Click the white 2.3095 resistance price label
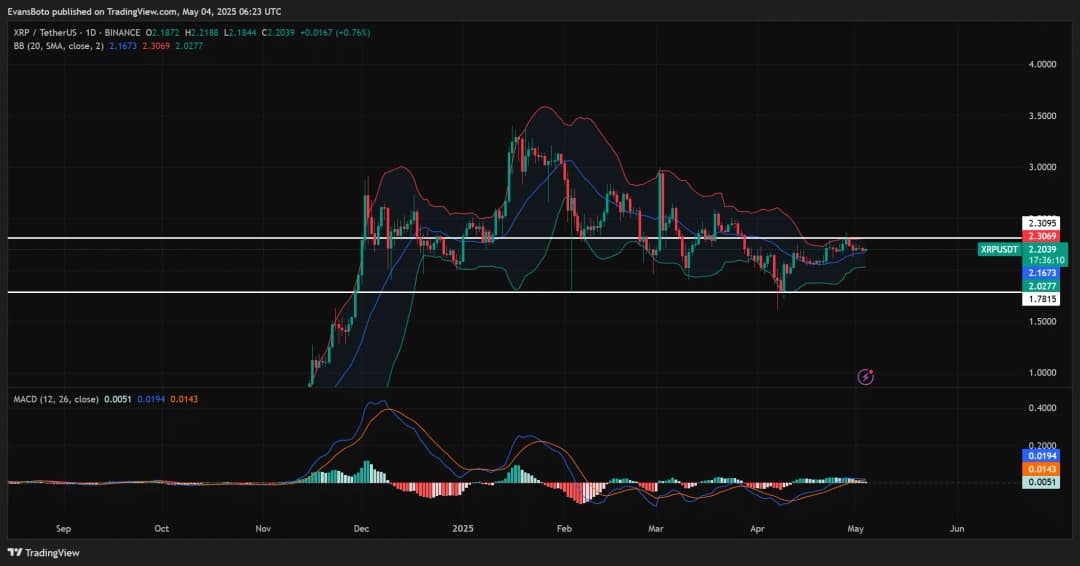The height and width of the screenshot is (566, 1080). point(1040,223)
